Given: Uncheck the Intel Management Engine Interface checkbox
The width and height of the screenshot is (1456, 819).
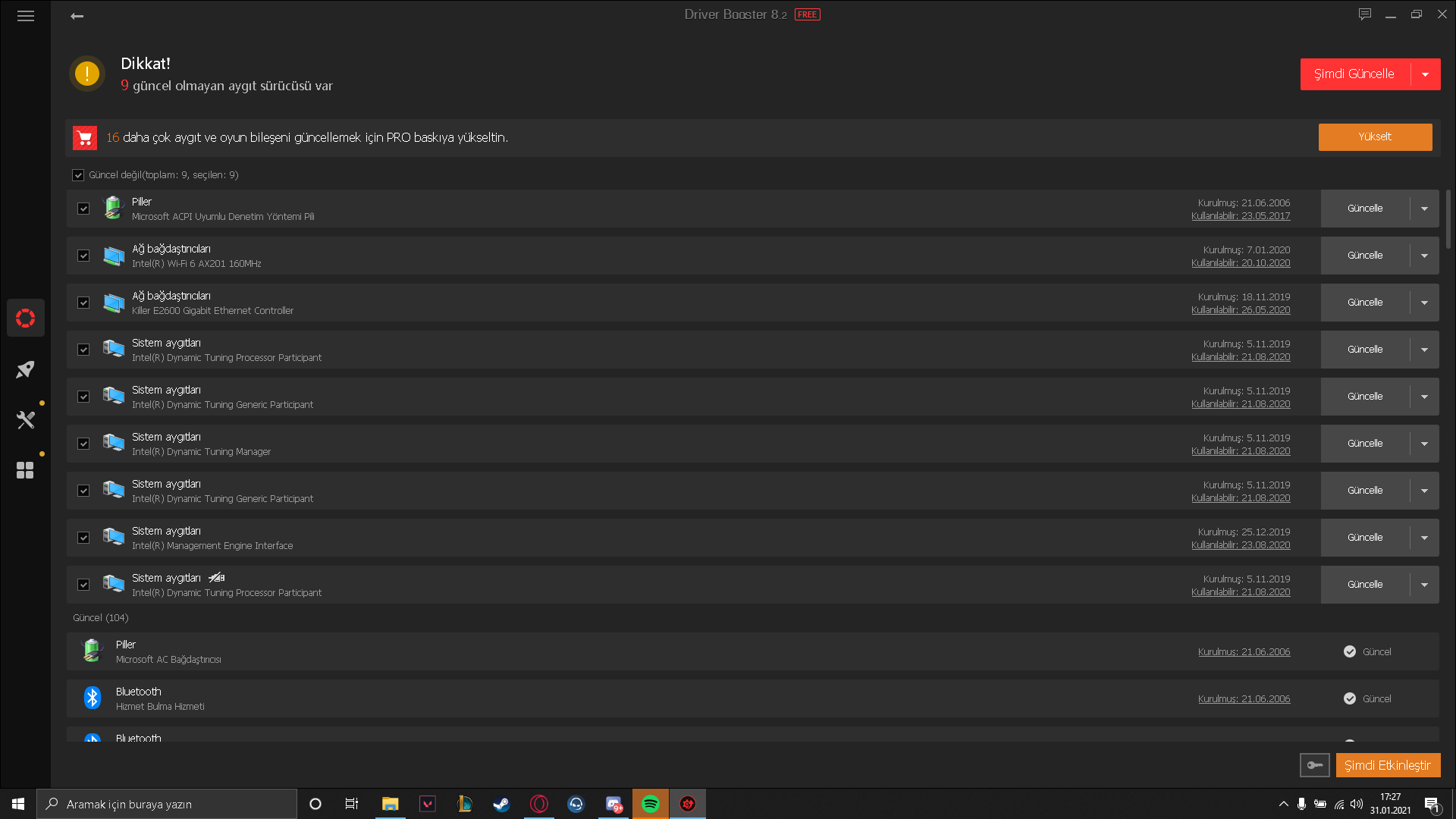Looking at the screenshot, I should pos(83,538).
